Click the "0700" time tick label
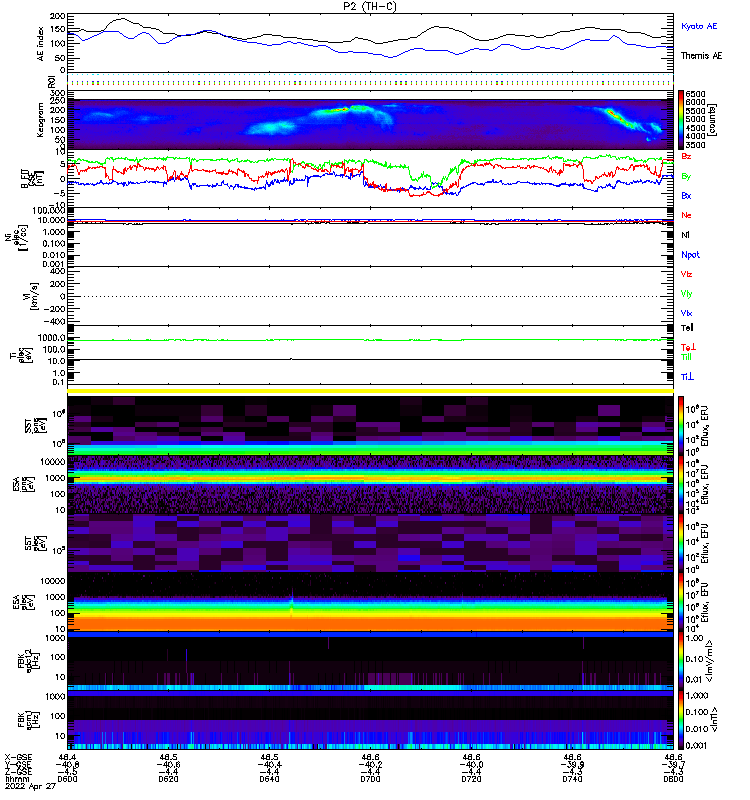 click(370, 779)
